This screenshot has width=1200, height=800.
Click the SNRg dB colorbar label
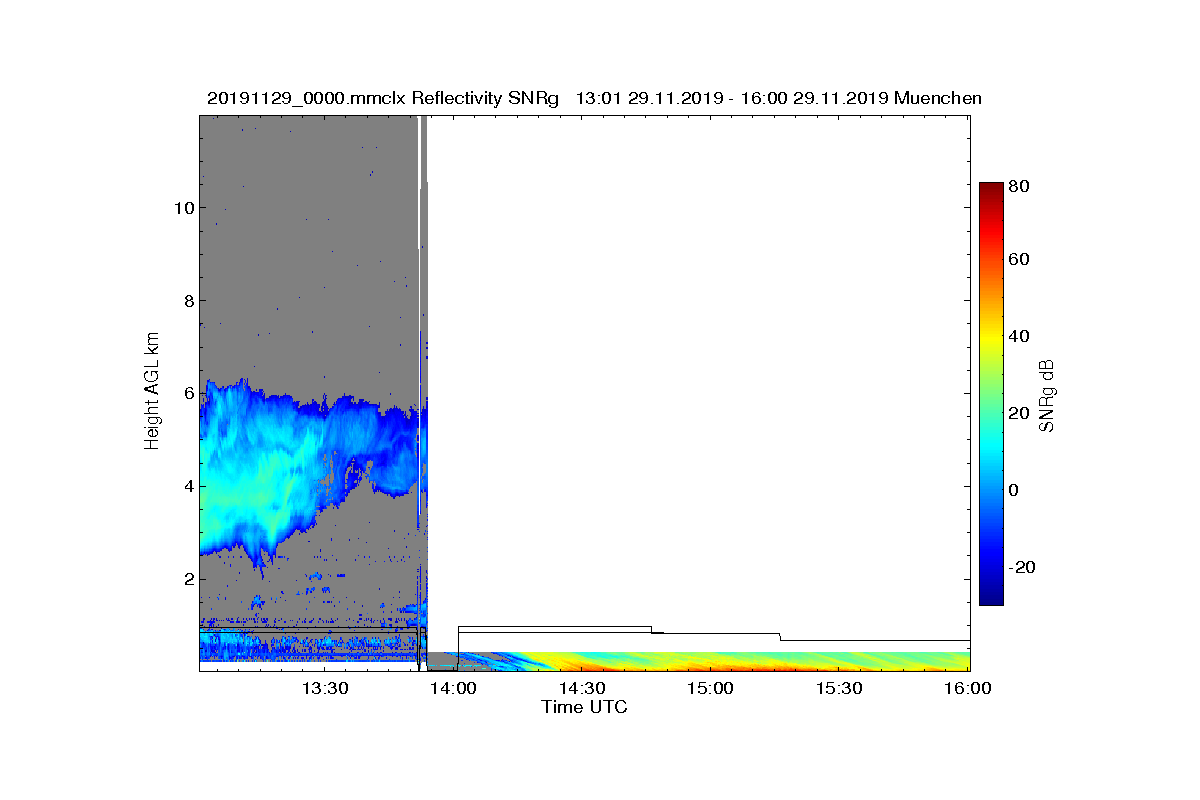tap(1047, 393)
